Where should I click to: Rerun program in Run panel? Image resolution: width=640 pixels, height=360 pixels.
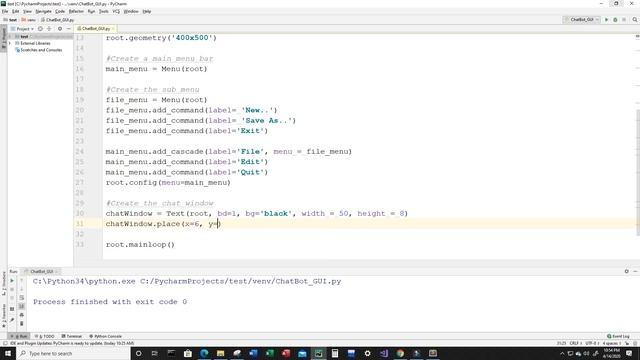pyautogui.click(x=12, y=281)
